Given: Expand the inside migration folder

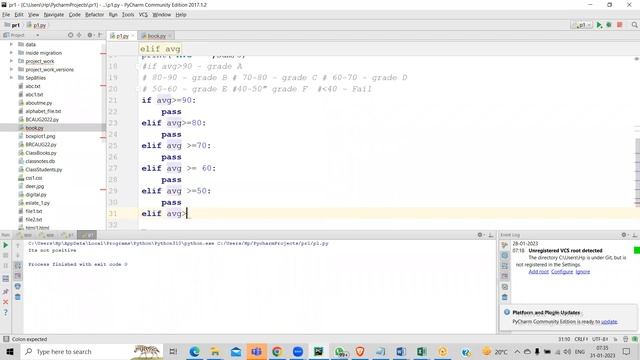Looking at the screenshot, I should pyautogui.click(x=11, y=53).
